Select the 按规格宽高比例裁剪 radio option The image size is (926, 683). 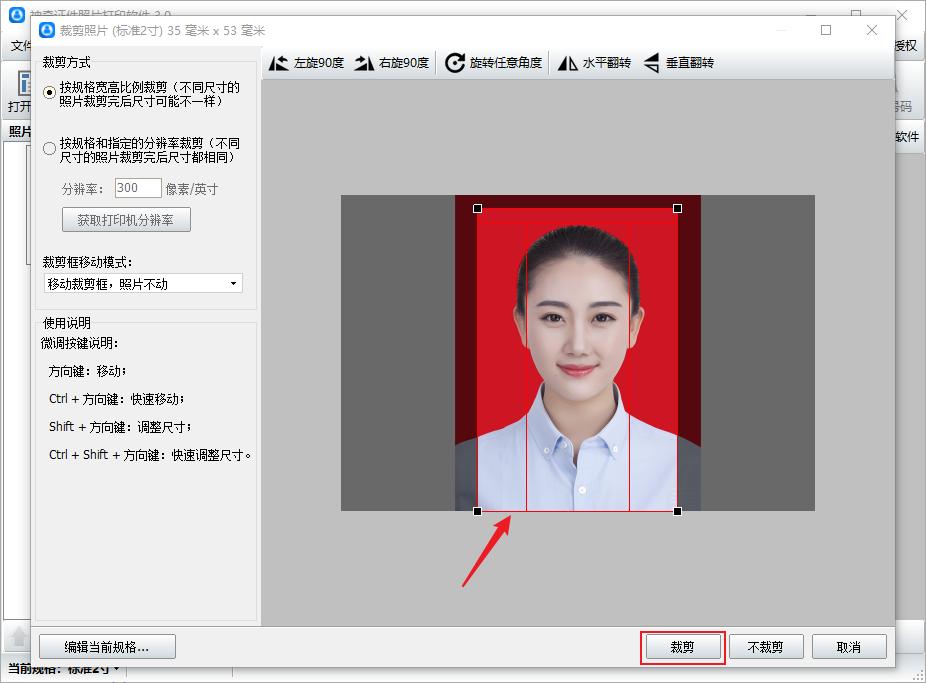(48, 91)
